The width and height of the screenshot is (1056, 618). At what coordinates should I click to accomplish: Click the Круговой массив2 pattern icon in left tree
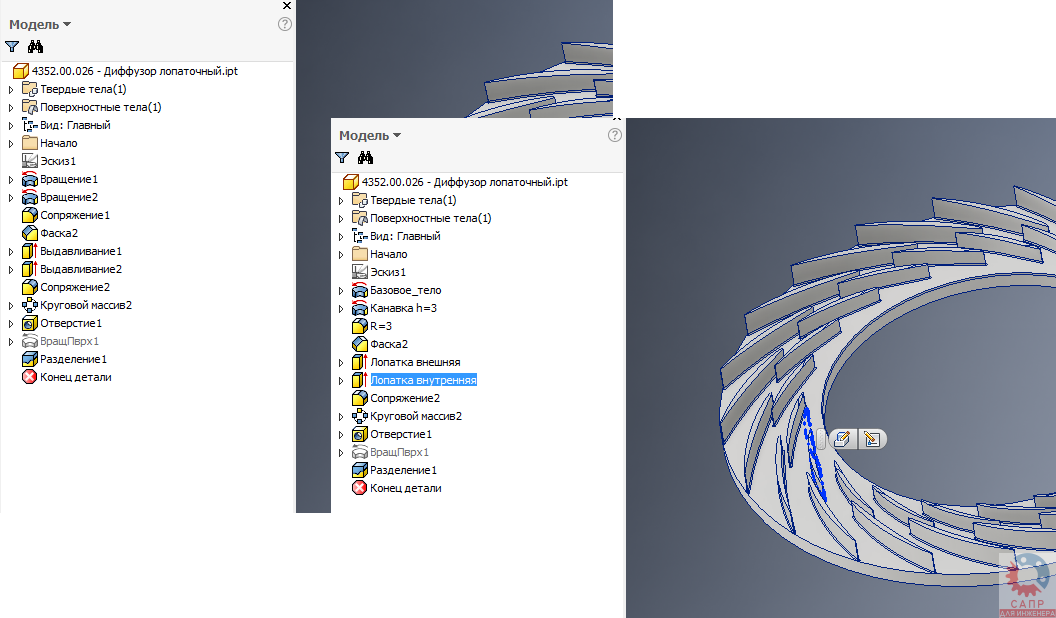click(x=30, y=305)
